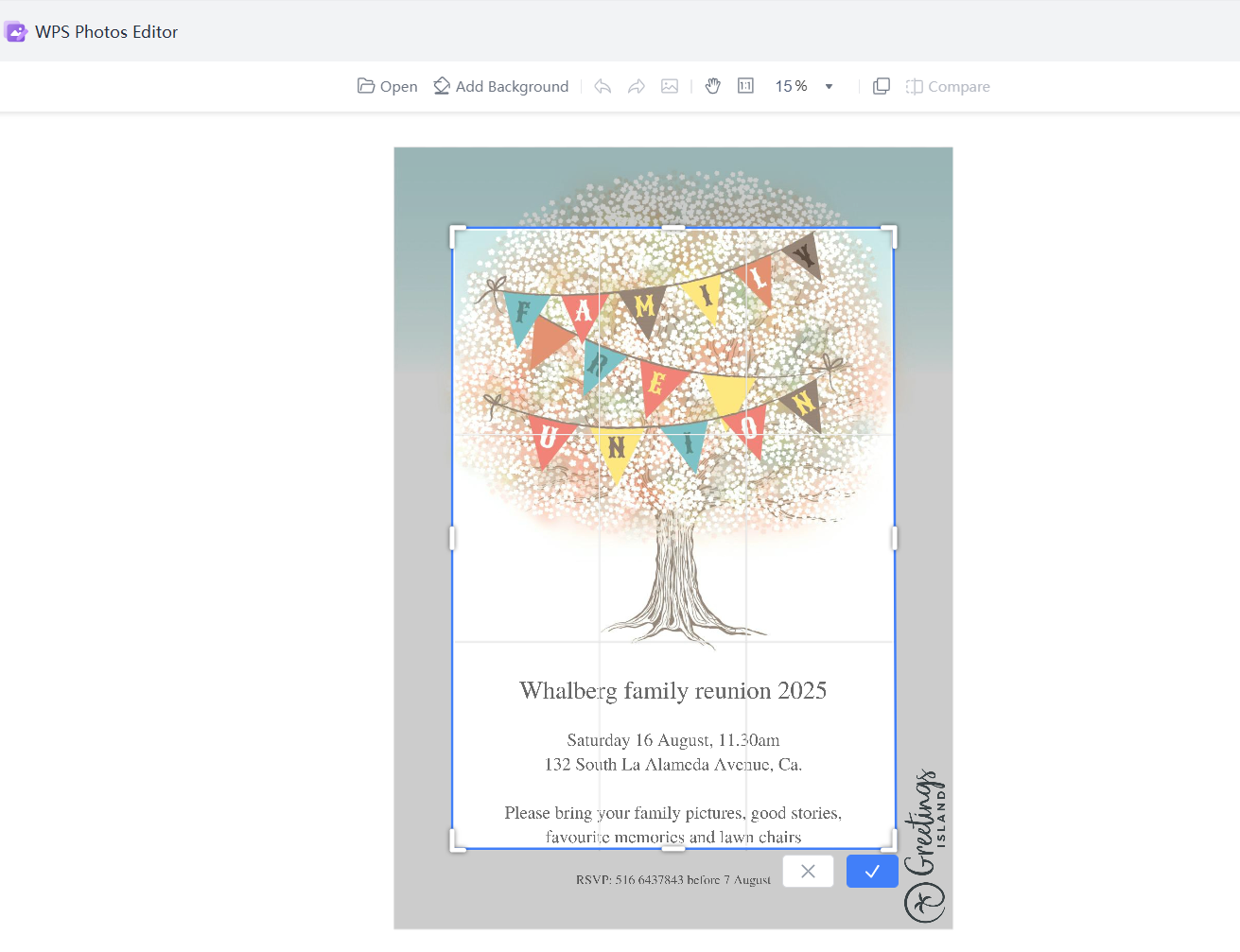
Task: Click the WPS Photos Editor logo icon
Action: (x=15, y=30)
